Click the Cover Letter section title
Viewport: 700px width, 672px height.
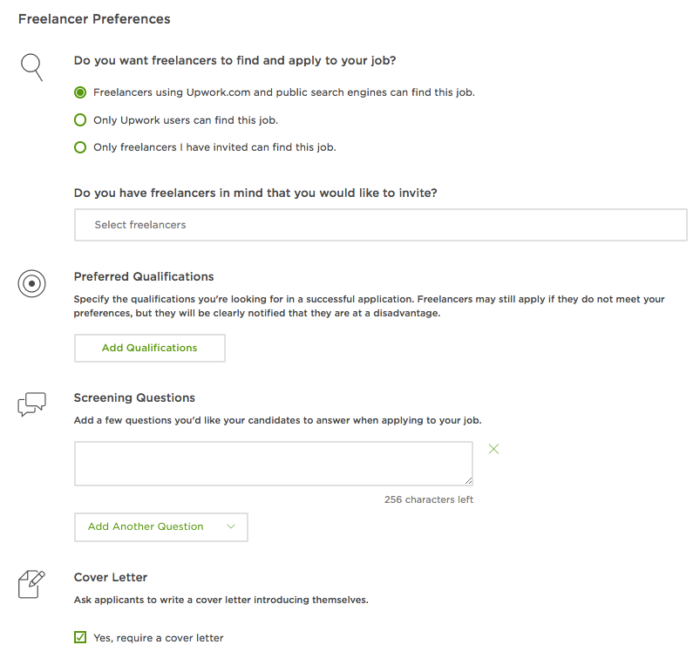110,577
